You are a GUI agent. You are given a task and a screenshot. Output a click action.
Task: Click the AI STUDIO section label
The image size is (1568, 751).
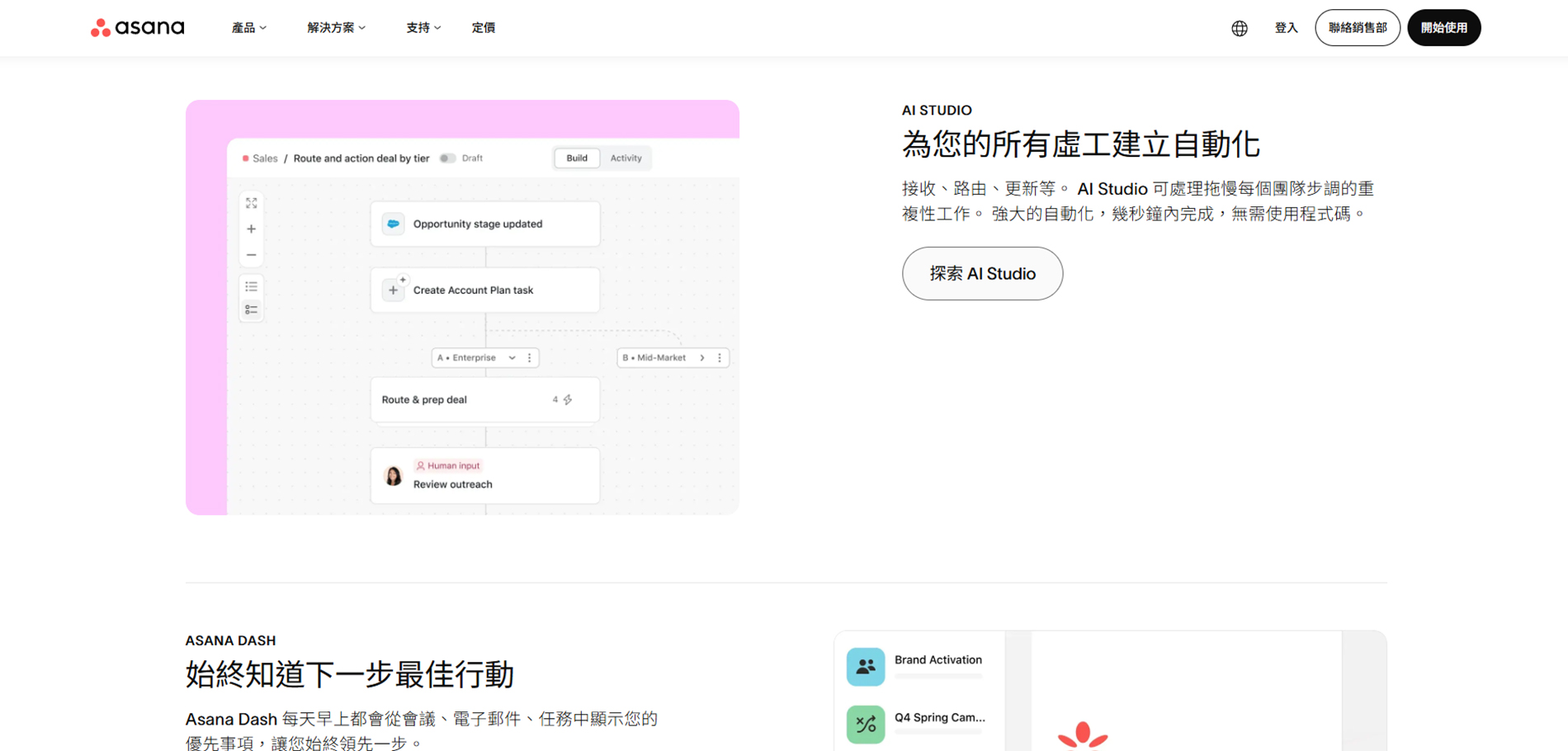click(937, 111)
